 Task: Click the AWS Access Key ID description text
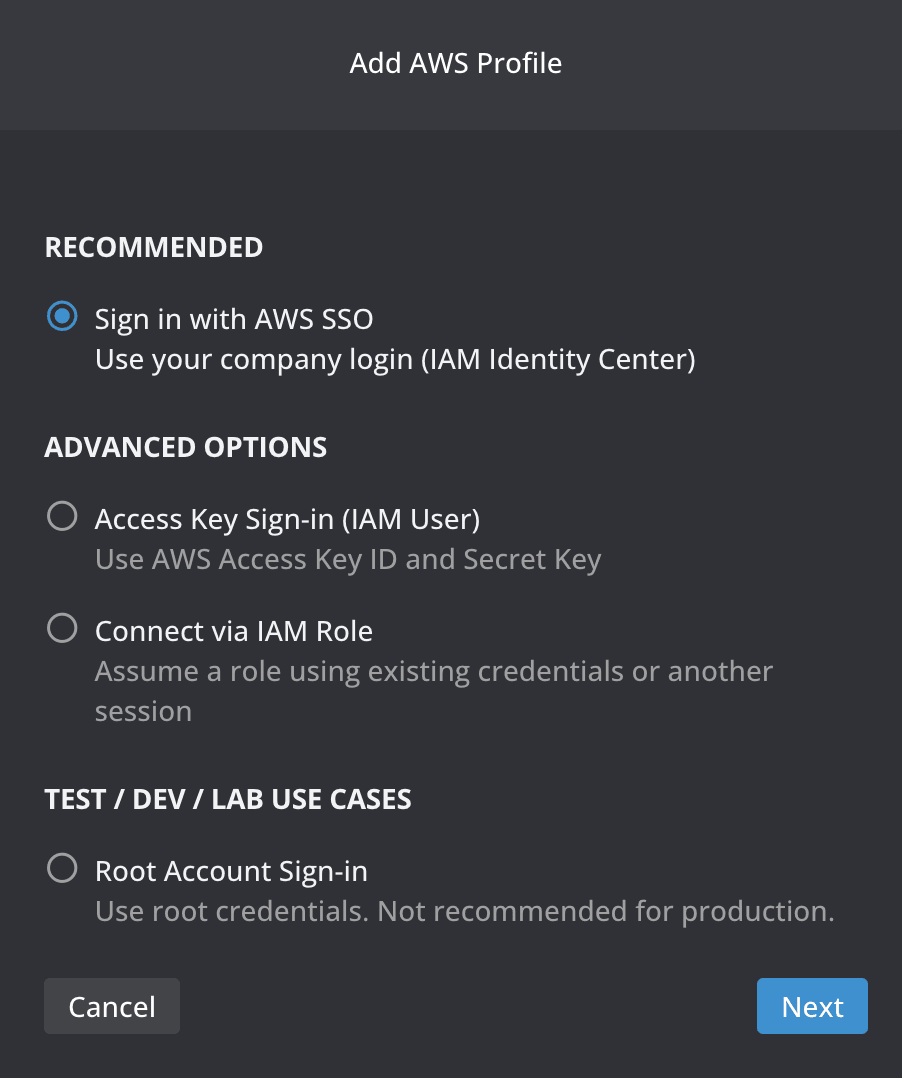pos(347,558)
